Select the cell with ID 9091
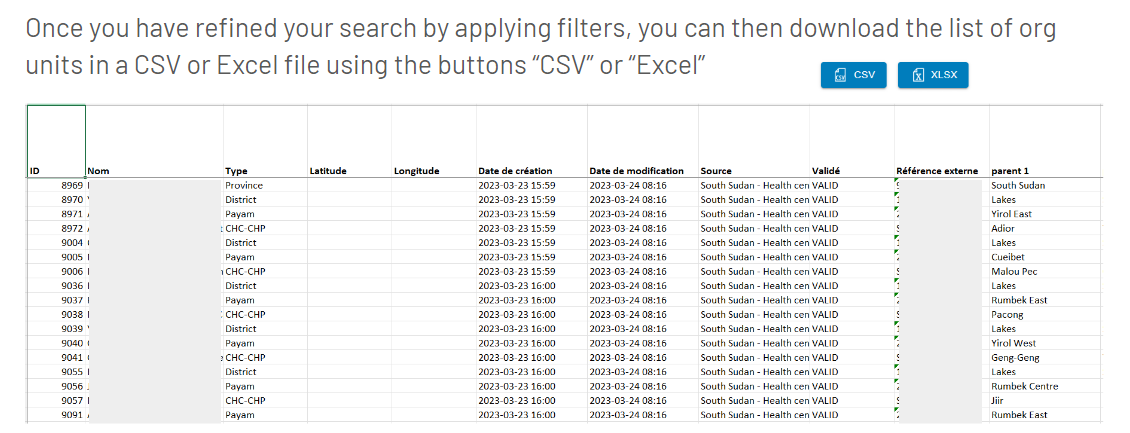1130x433 pixels. [56, 415]
